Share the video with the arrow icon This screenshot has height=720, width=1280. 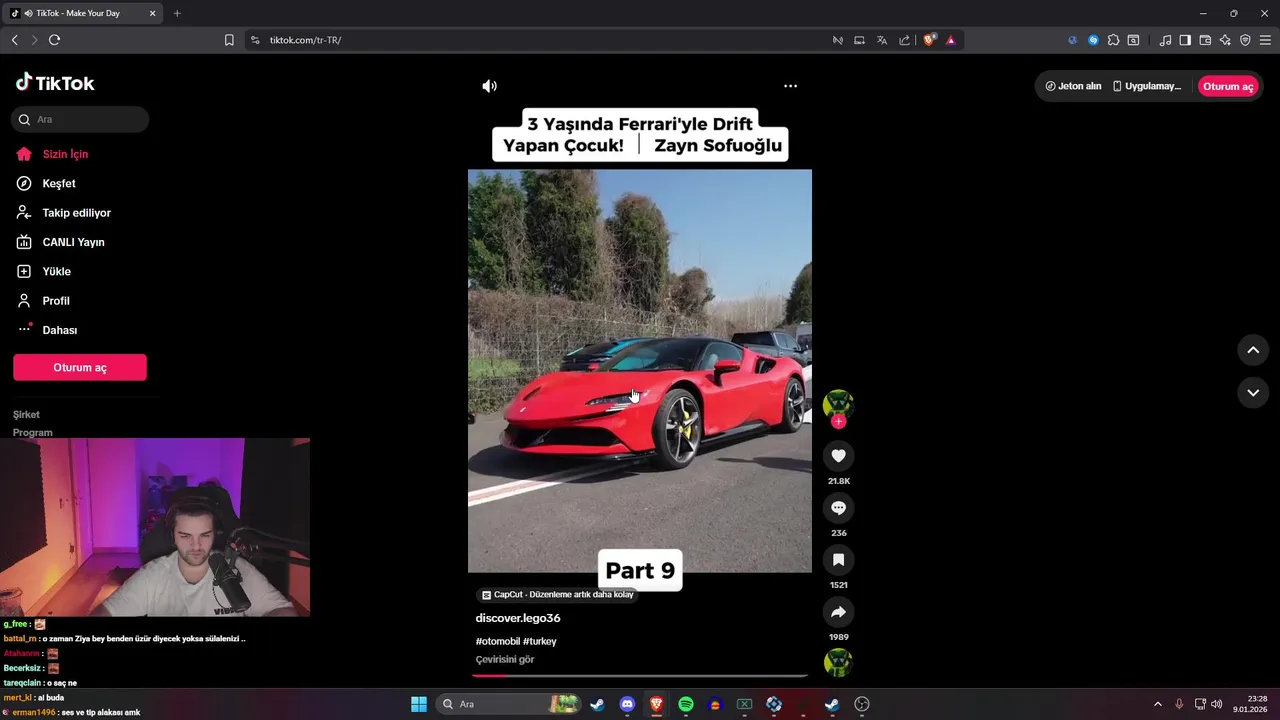(x=838, y=612)
